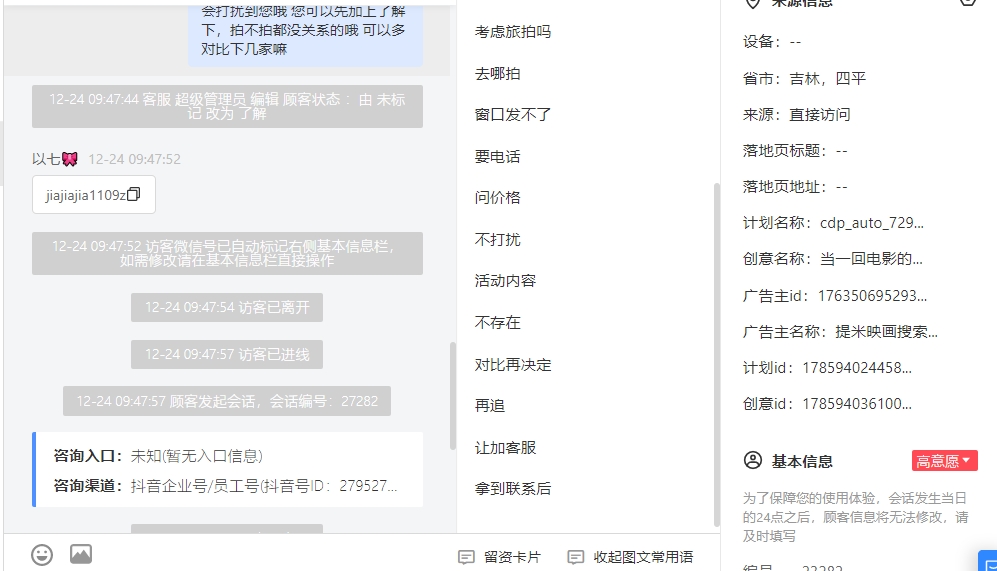Click the blue floating button at bottom right
The width and height of the screenshot is (997, 571).
[x=988, y=561]
